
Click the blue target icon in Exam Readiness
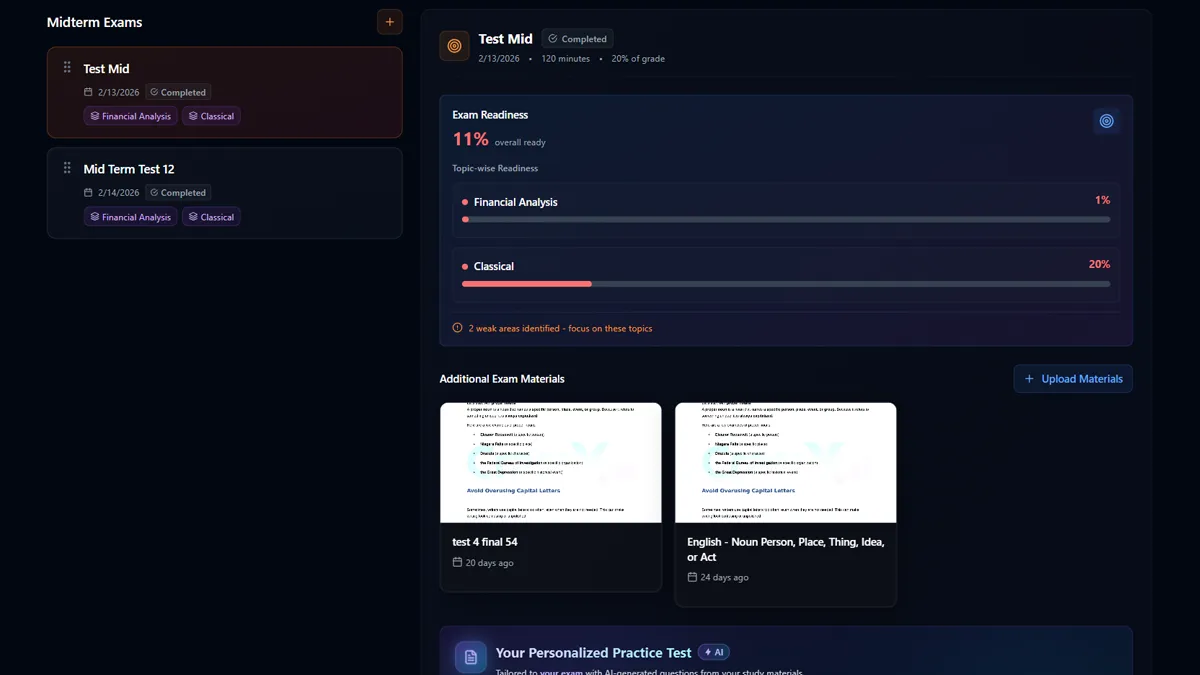(1106, 121)
